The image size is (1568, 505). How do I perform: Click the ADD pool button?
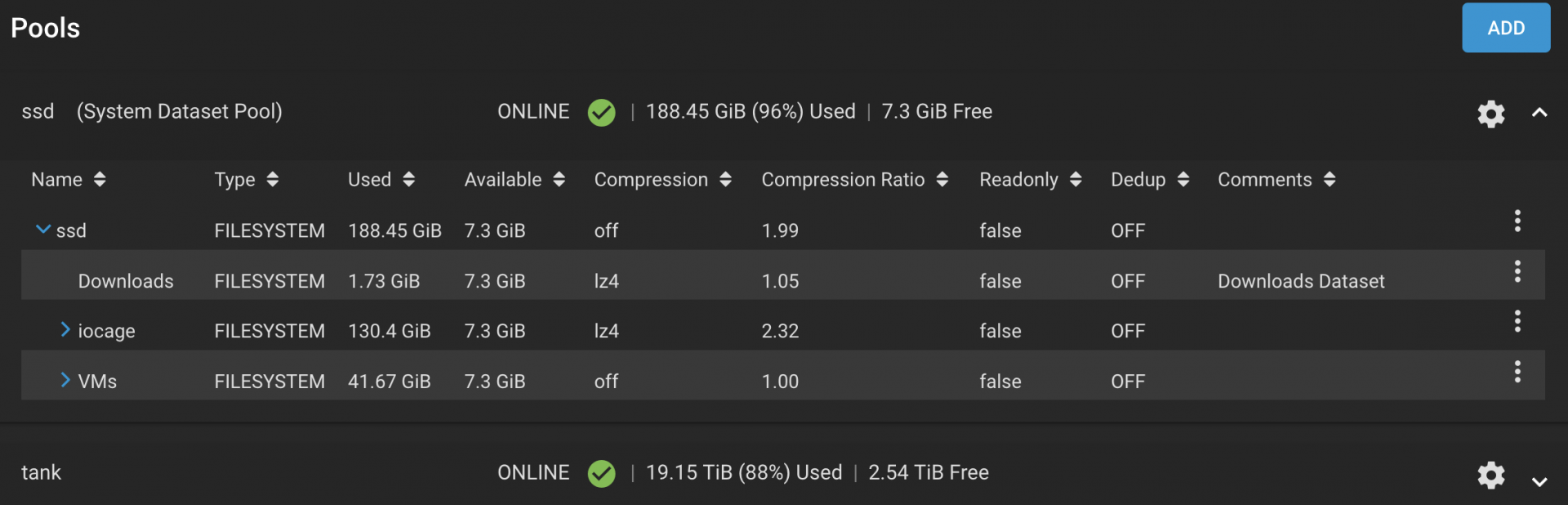coord(1505,28)
